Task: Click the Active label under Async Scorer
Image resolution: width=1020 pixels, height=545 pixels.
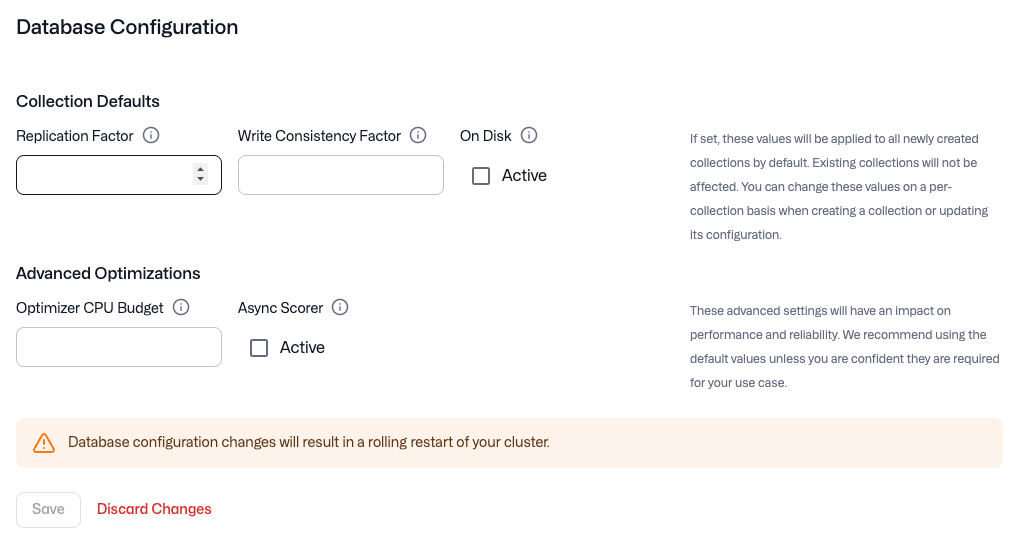Action: (302, 348)
